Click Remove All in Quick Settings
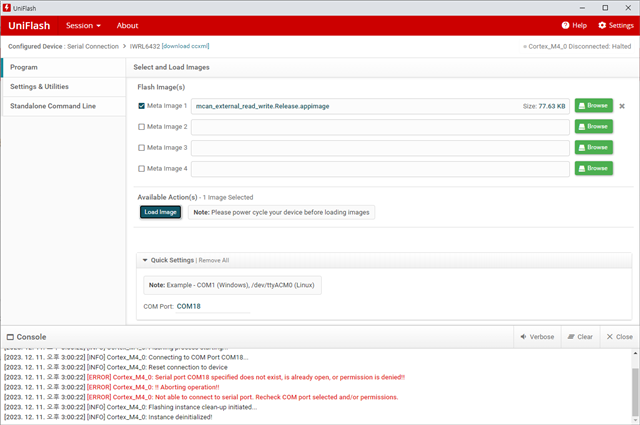 point(214,260)
